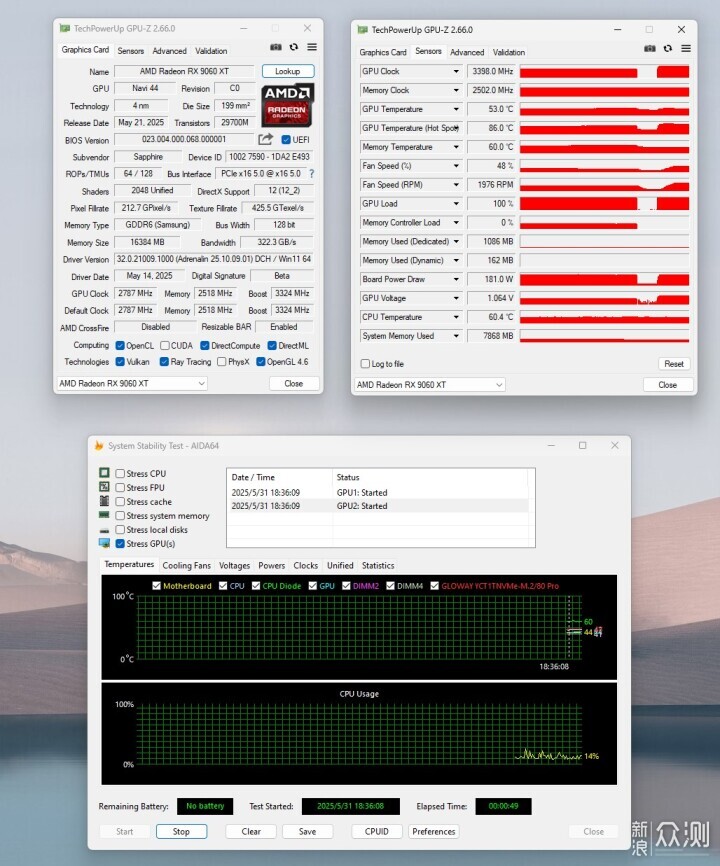The image size is (720, 866).
Task: Click the Lookup button
Action: click(x=288, y=71)
